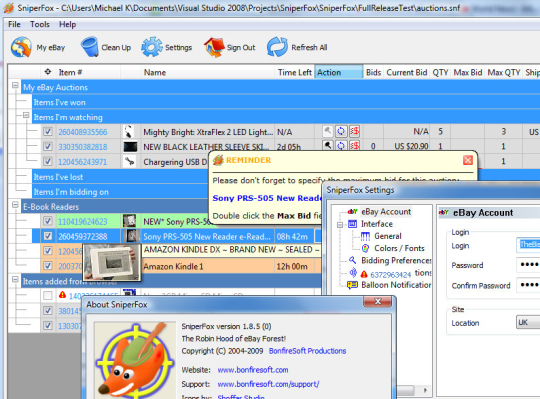540x399 pixels.
Task: Uncheck the checkbox for item 260459372388
Action: 48,236
